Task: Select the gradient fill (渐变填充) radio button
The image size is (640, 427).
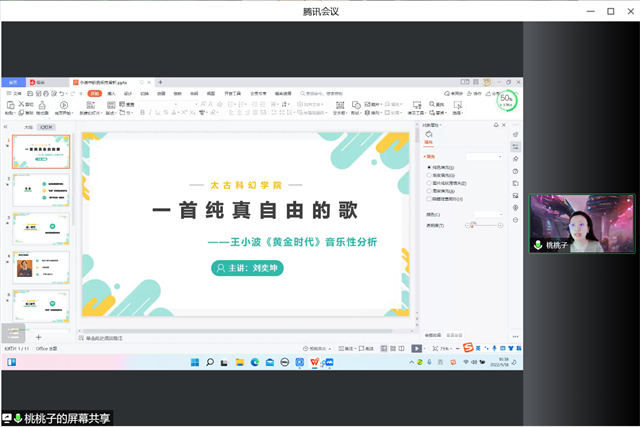Action: tap(429, 175)
